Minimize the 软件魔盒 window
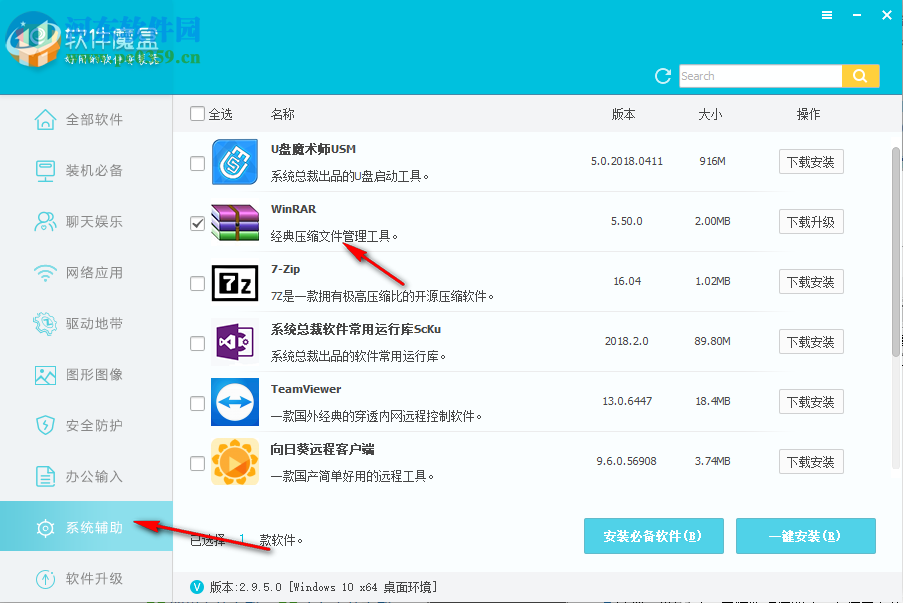The width and height of the screenshot is (903, 603). coord(857,16)
